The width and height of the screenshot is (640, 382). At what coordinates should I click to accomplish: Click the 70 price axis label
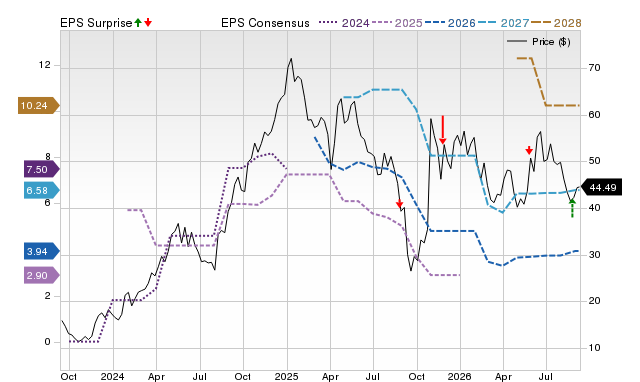(x=595, y=68)
